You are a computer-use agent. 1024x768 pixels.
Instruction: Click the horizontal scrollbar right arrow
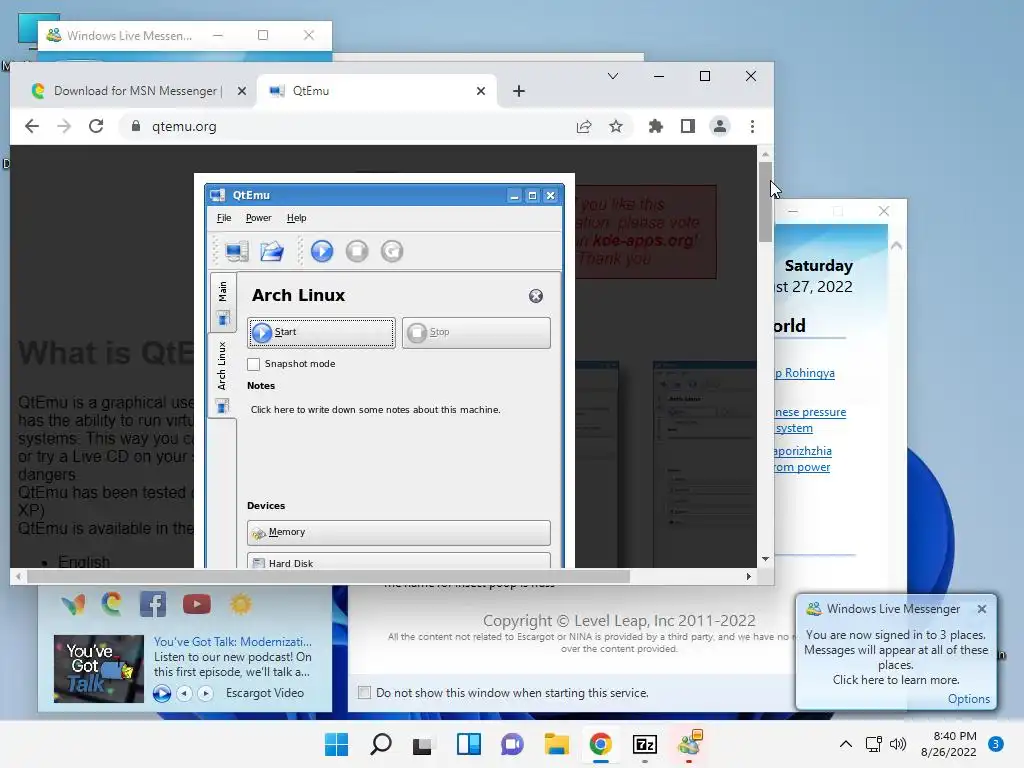click(748, 577)
